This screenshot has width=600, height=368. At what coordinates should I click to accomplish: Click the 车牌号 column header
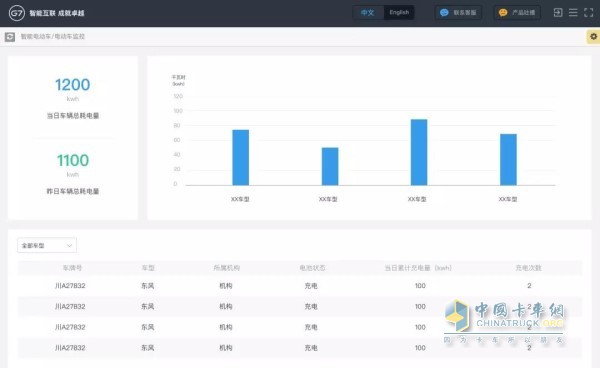pos(72,268)
